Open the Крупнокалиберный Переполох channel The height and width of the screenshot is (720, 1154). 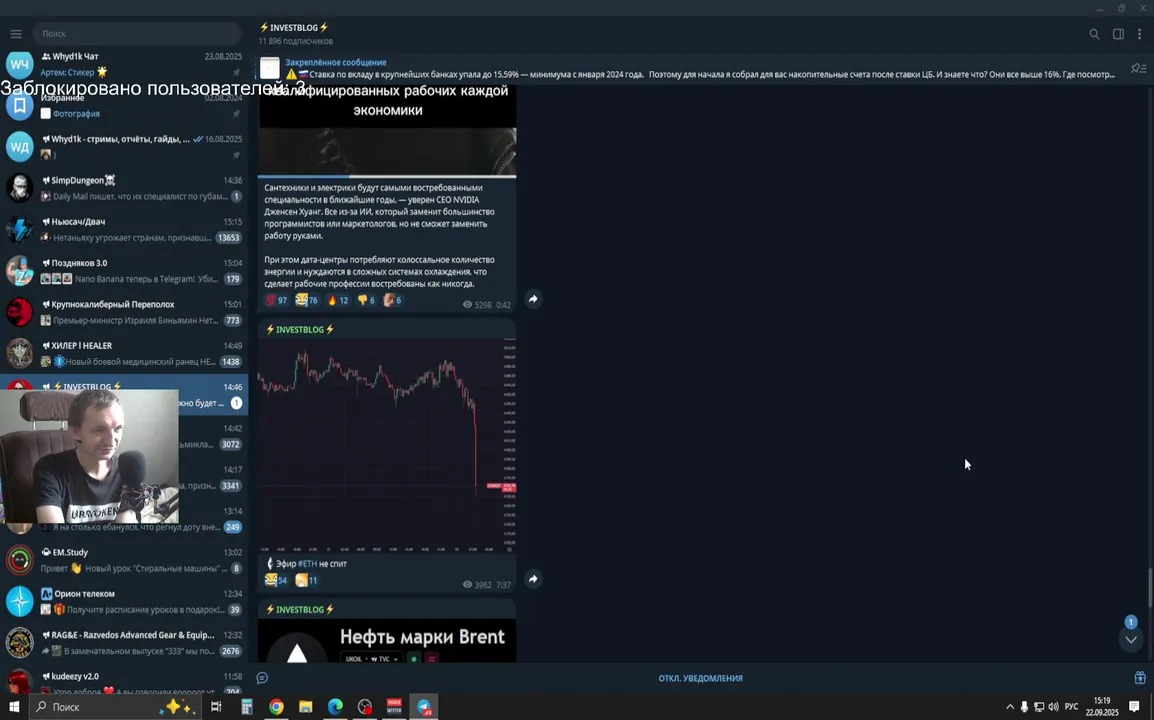pos(124,311)
